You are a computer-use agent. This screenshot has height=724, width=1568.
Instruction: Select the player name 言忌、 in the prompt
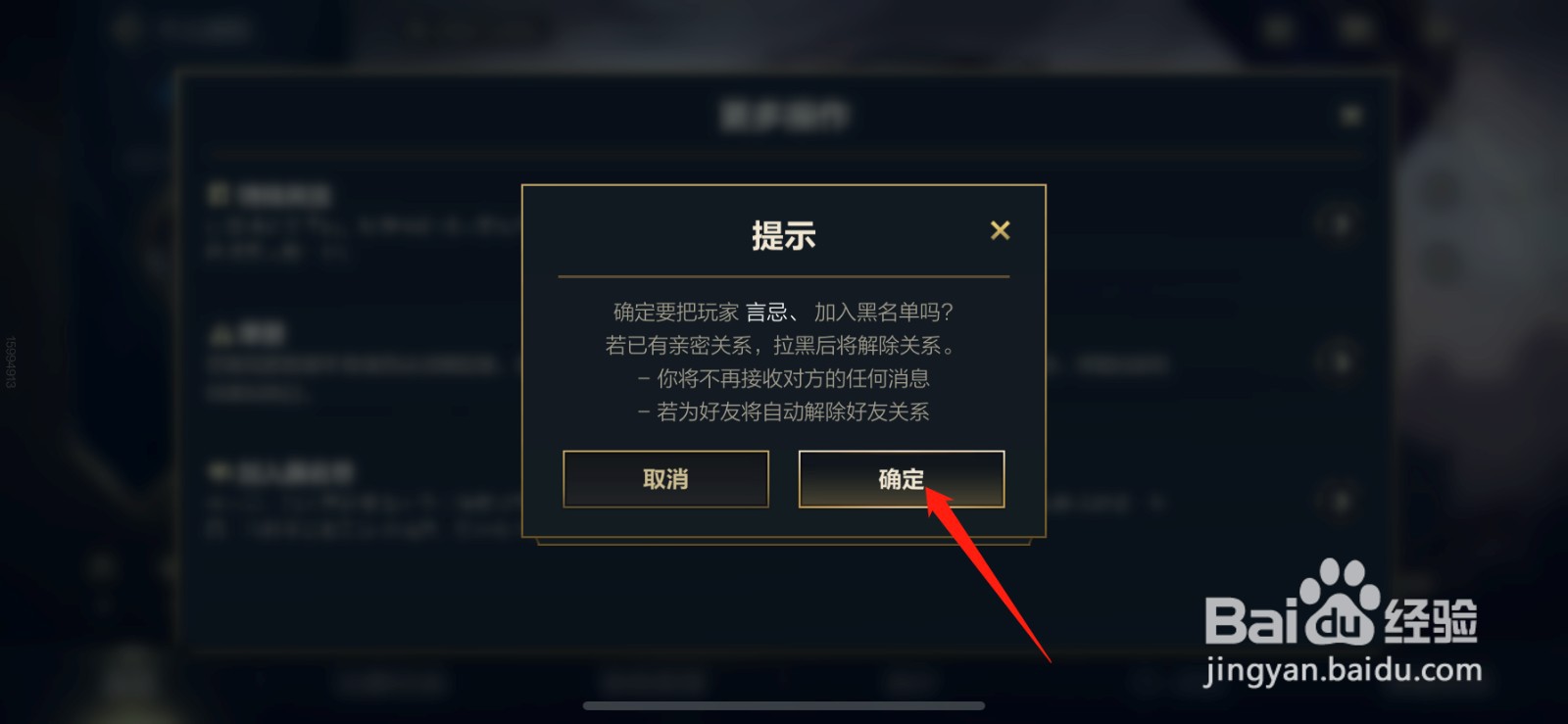pos(772,313)
